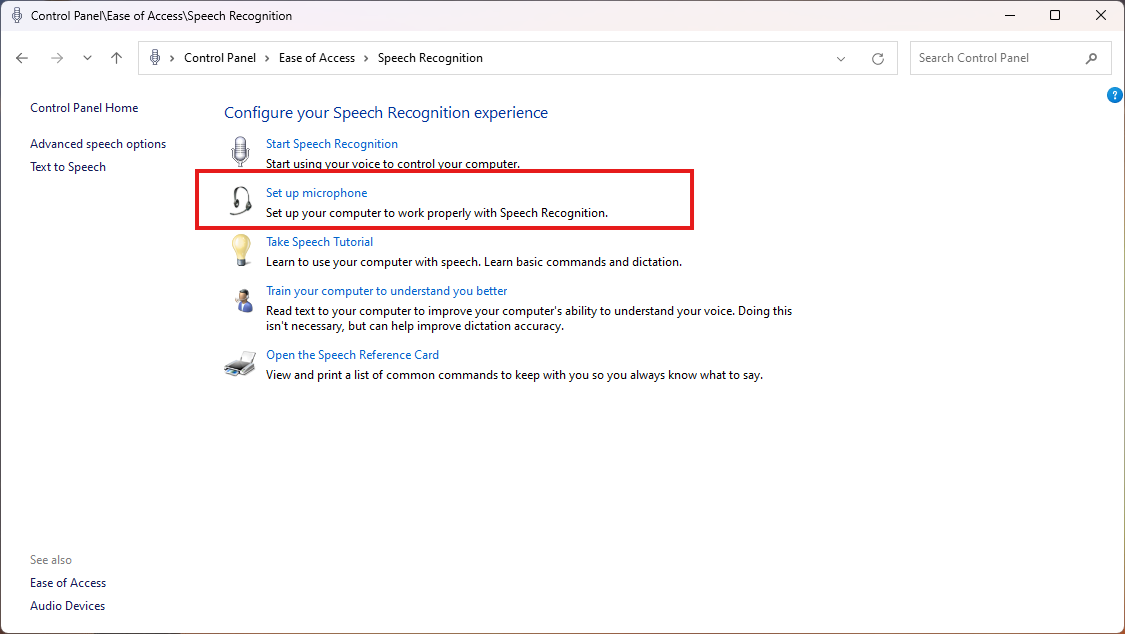Image resolution: width=1125 pixels, height=634 pixels.
Task: Click the headset icon for microphone setup
Action: pyautogui.click(x=240, y=202)
